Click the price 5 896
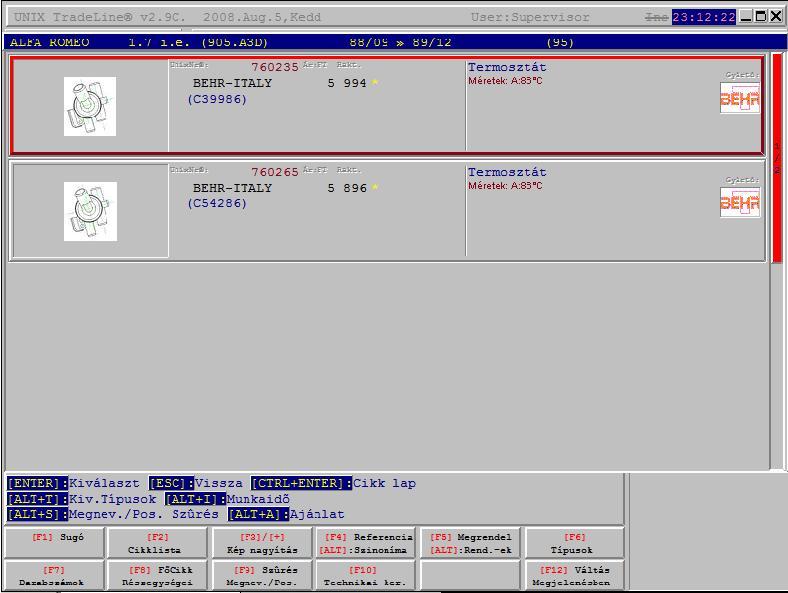Image resolution: width=788 pixels, height=593 pixels. [x=347, y=188]
